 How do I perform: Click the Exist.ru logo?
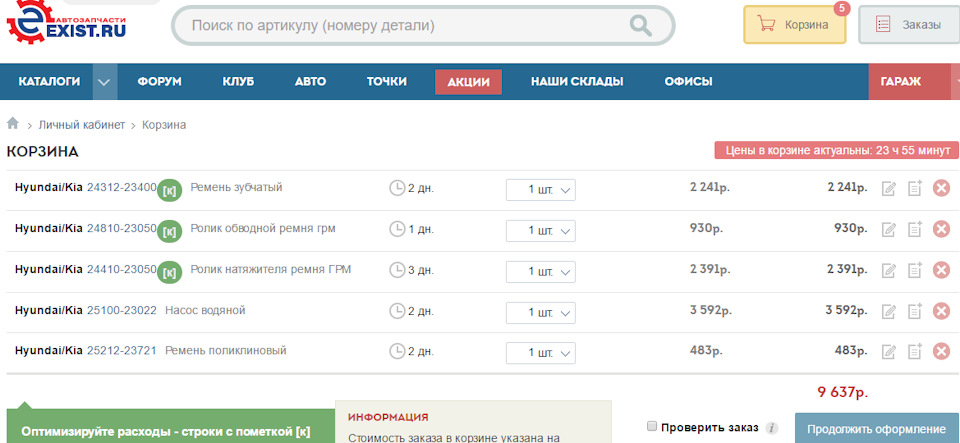tap(66, 21)
